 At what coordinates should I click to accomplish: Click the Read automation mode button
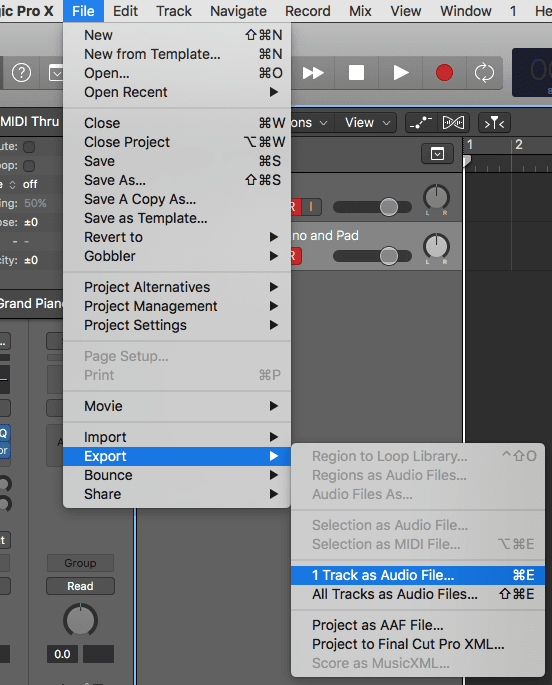tap(80, 586)
